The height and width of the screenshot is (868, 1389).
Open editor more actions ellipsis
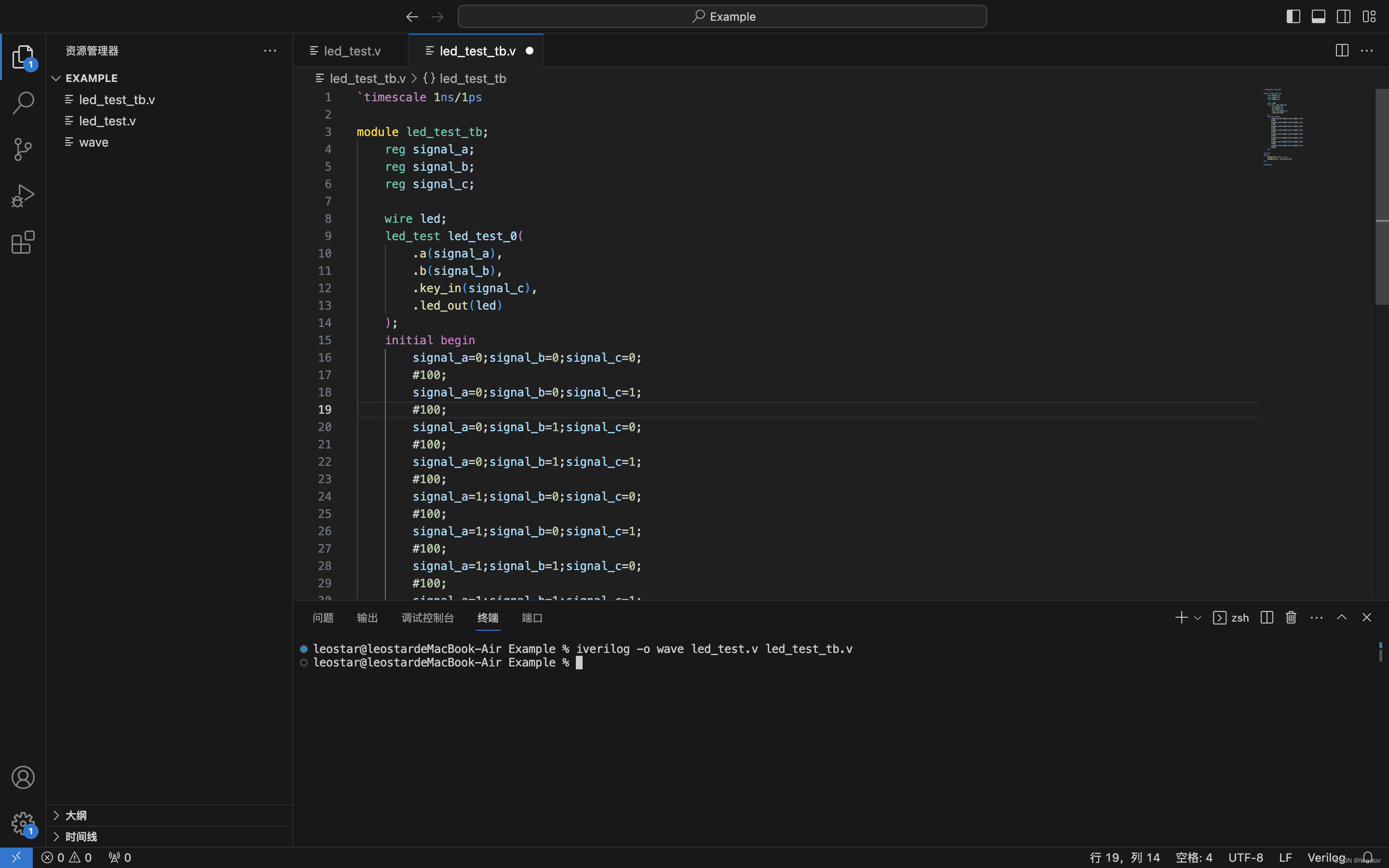(x=1367, y=51)
